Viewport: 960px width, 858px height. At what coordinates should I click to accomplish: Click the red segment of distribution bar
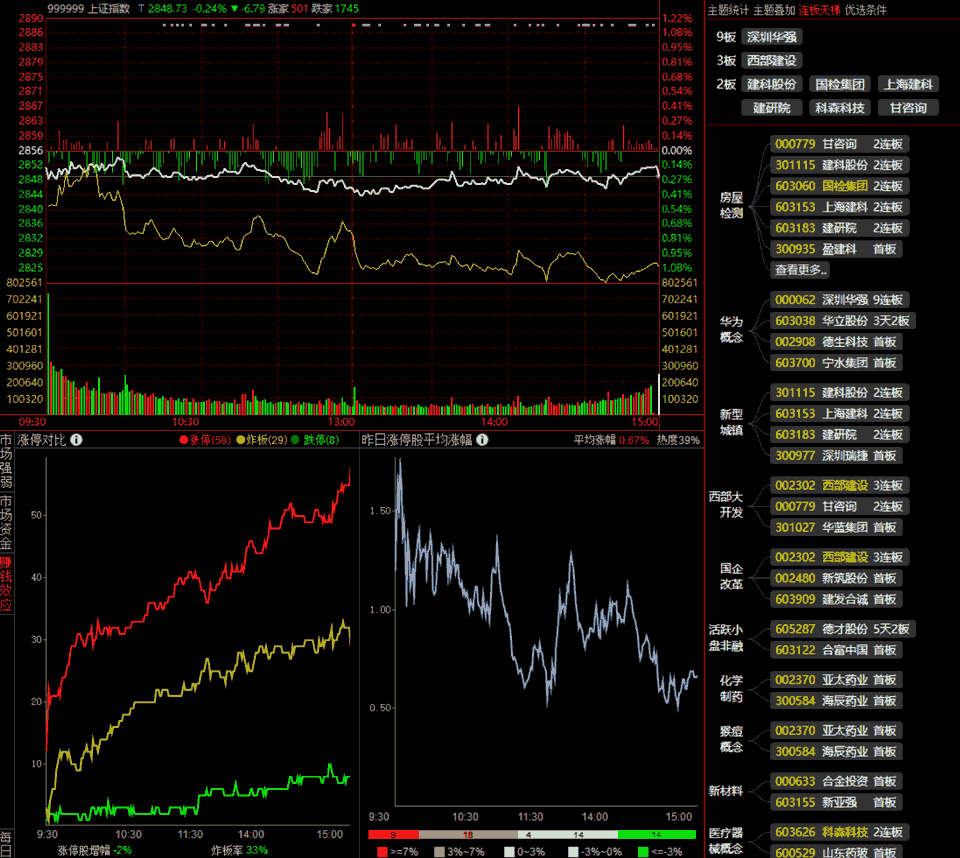click(393, 835)
